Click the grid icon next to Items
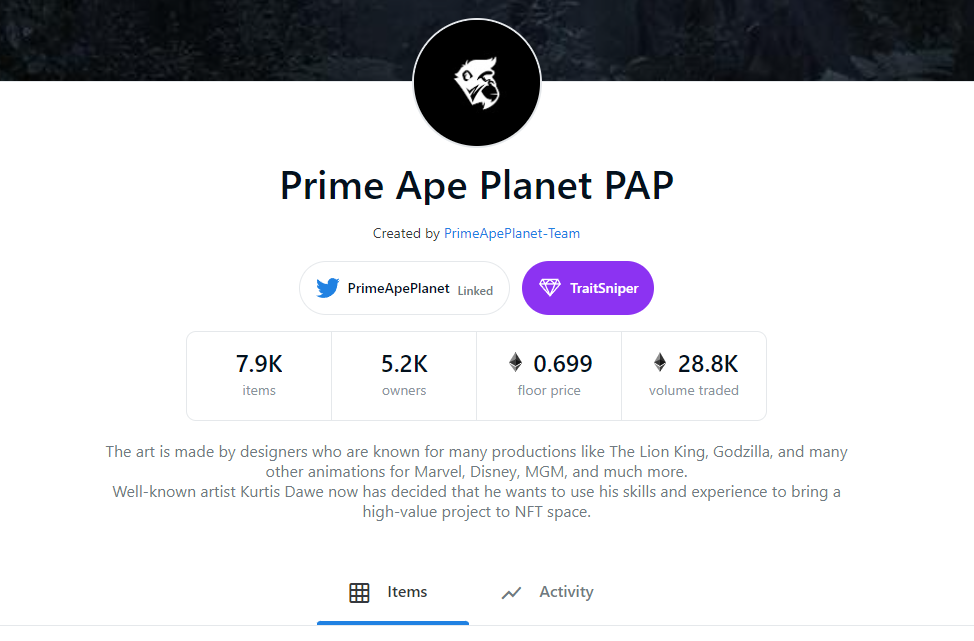Viewport: 974px width, 641px height. click(359, 593)
